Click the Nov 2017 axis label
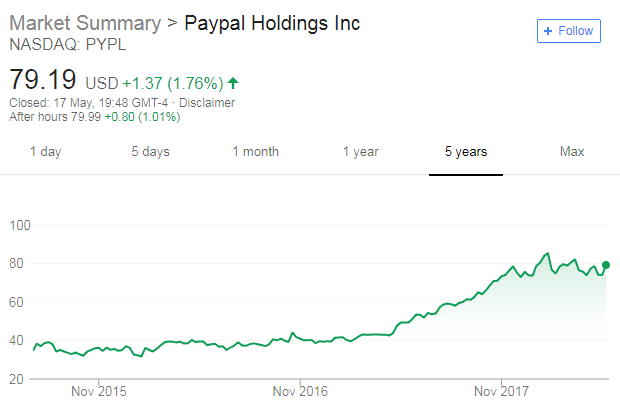 (x=501, y=391)
